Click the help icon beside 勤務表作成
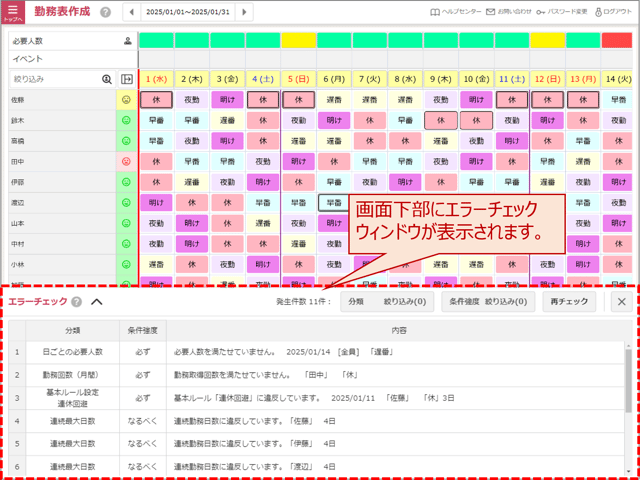 [x=105, y=12]
